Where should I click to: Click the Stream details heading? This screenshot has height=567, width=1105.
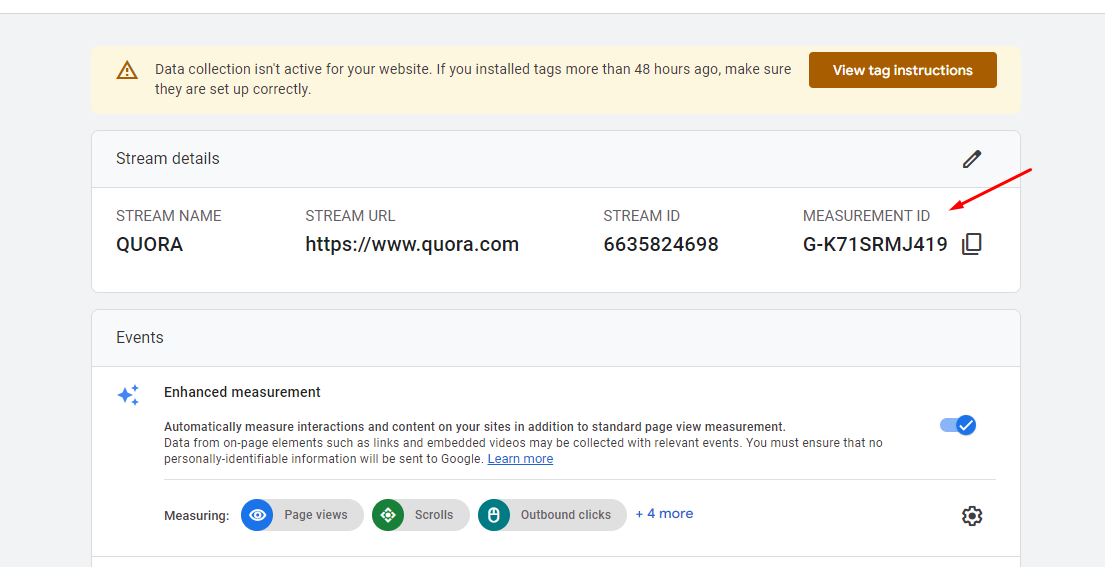(168, 159)
